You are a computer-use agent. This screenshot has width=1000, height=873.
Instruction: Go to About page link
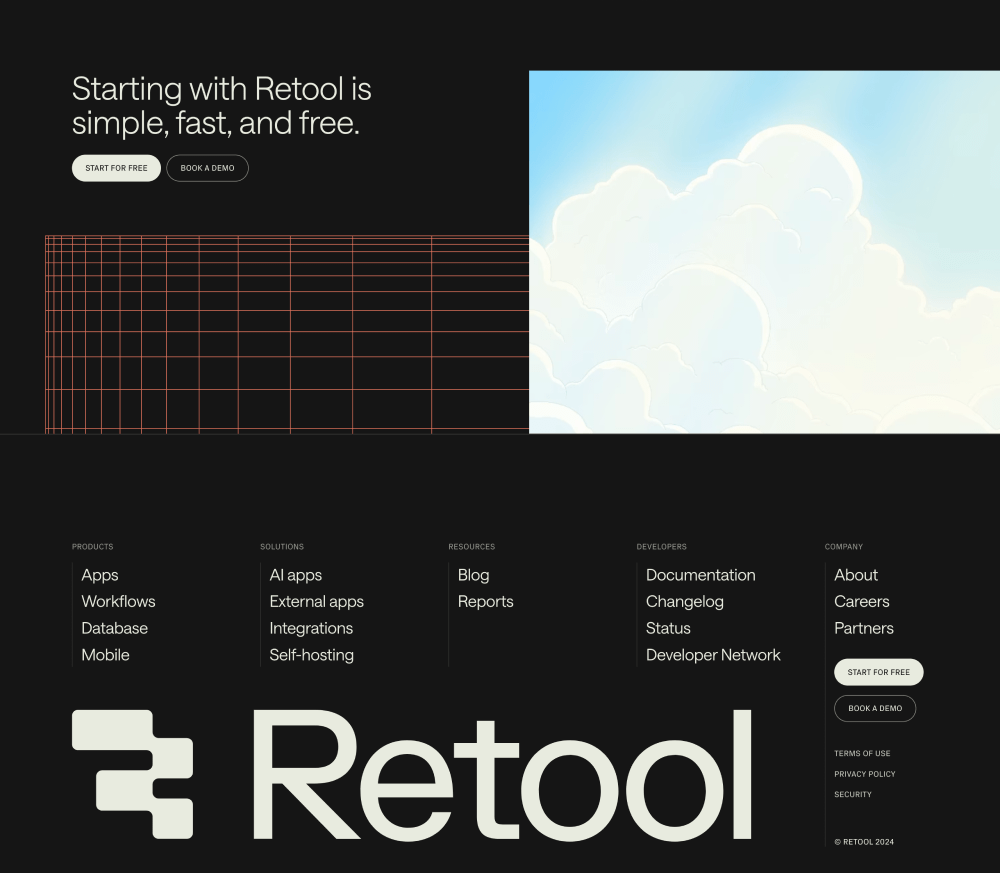(x=856, y=575)
